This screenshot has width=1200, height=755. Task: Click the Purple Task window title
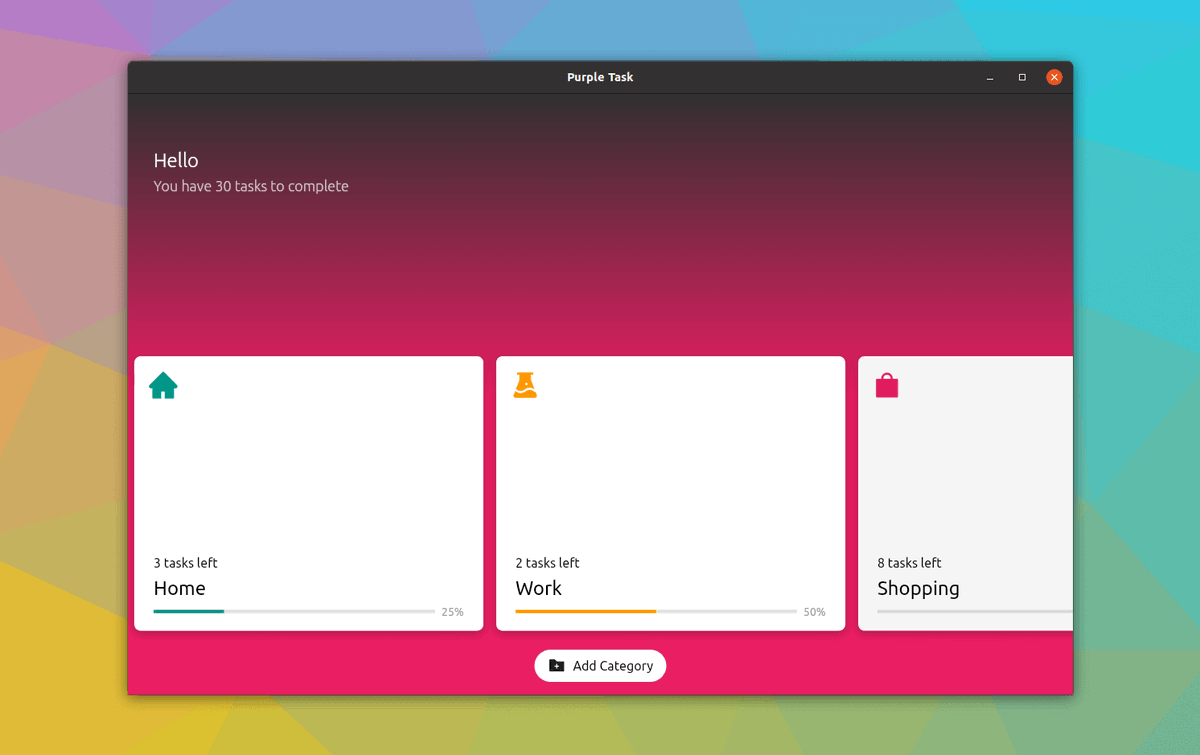click(600, 77)
